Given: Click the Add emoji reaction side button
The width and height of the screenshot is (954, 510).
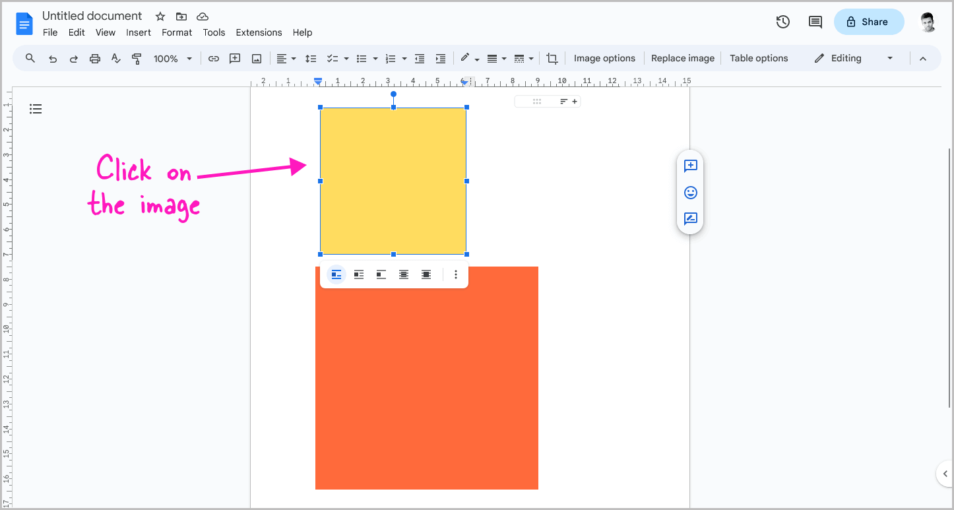Looking at the screenshot, I should click(691, 192).
